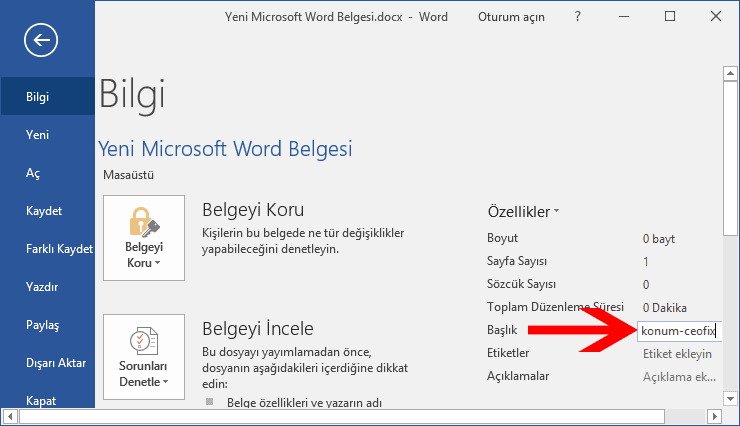Click the Boyut value 0 bayt
This screenshot has height=426, width=740.
(658, 239)
